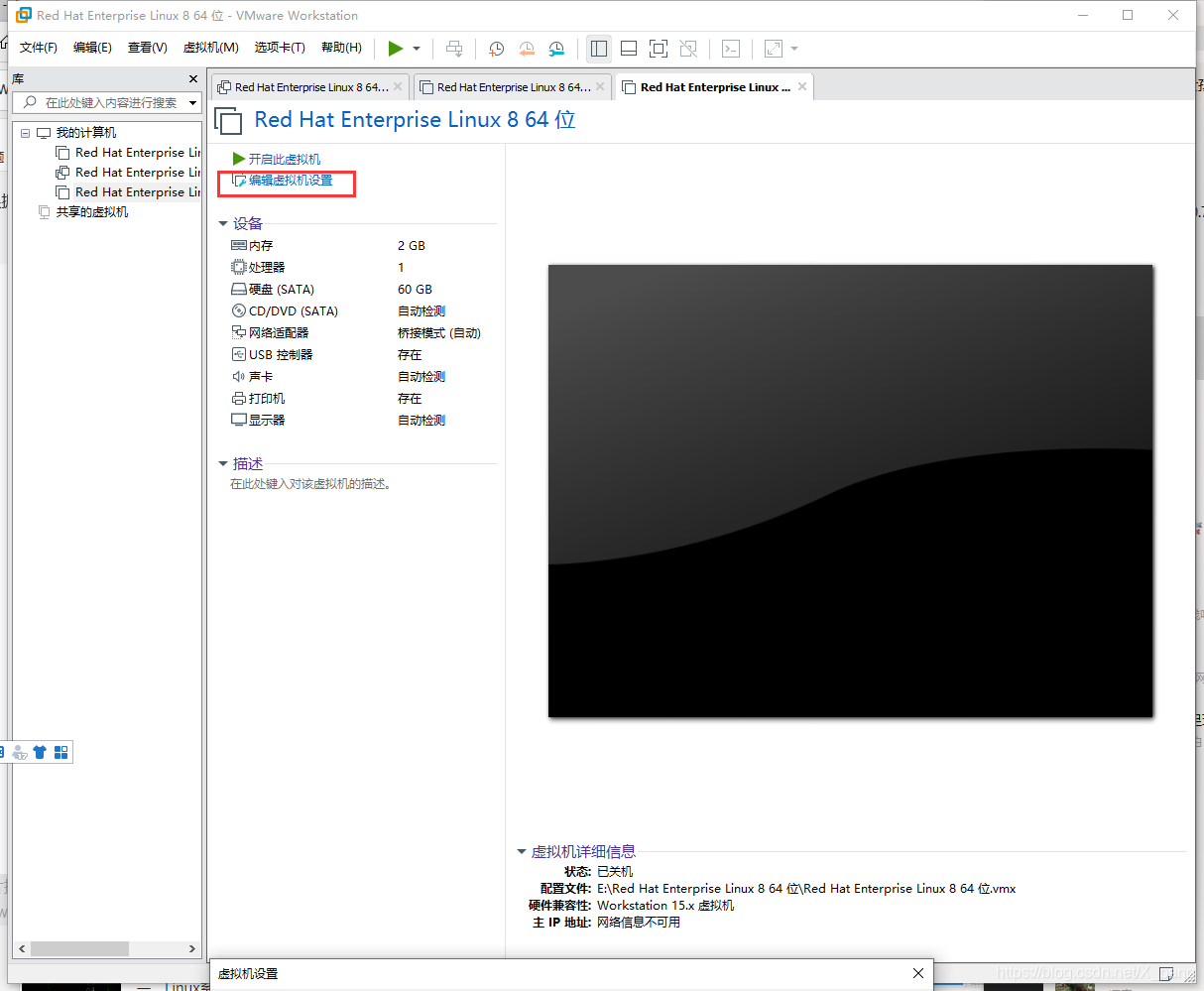Open the power options dropdown arrow
Viewport: 1204px width, 991px height.
tap(417, 49)
